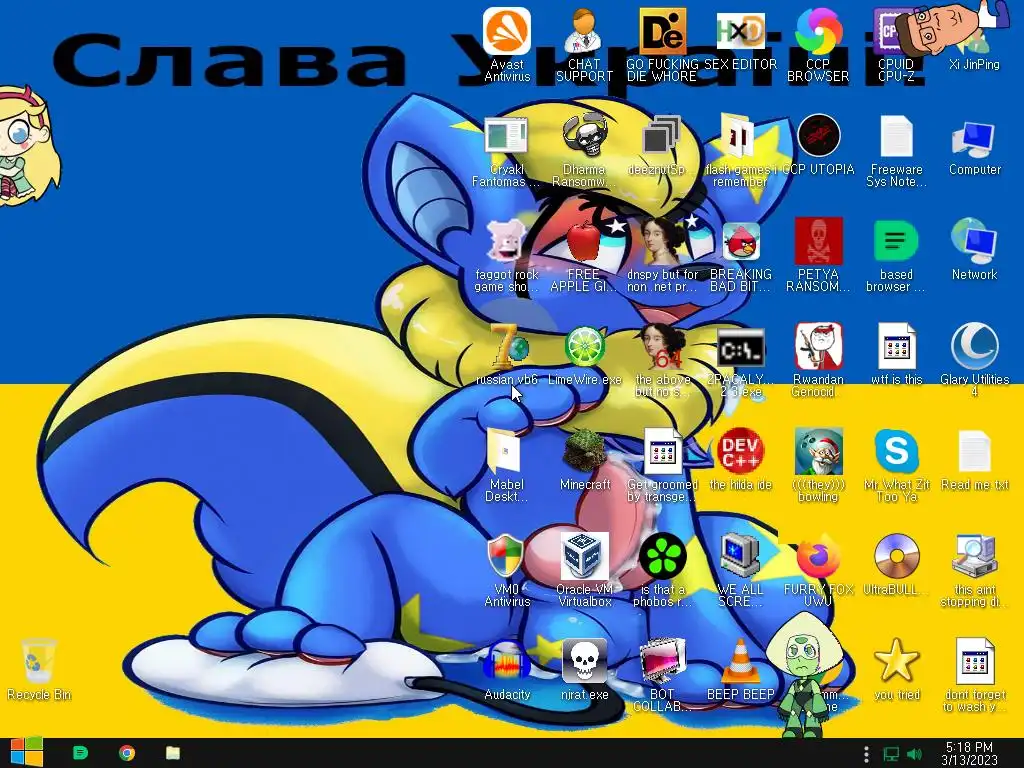Select 'the above but no s...' 64 icon

[662, 360]
